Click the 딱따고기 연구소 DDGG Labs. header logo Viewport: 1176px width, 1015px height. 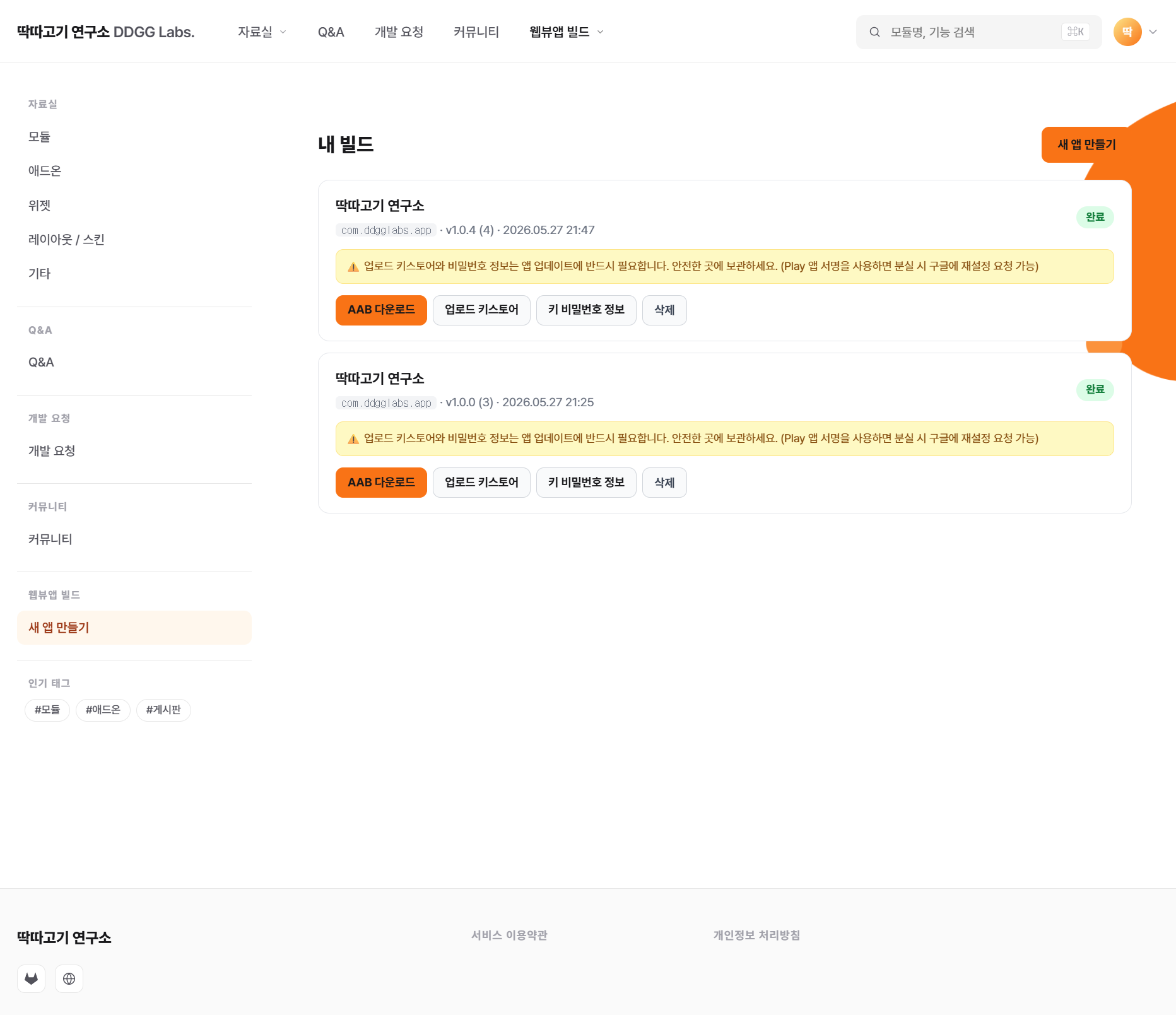pyautogui.click(x=105, y=32)
